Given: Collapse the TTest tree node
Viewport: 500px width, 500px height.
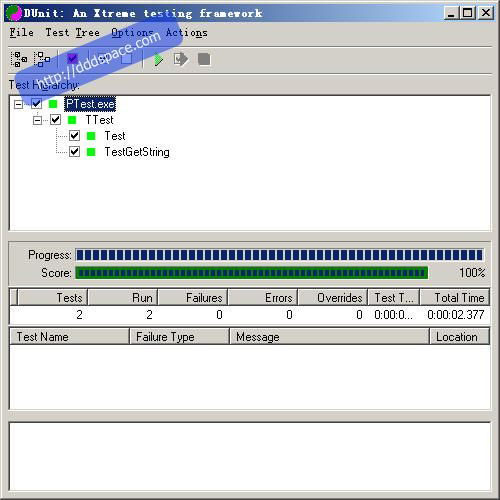Looking at the screenshot, I should pyautogui.click(x=37, y=120).
